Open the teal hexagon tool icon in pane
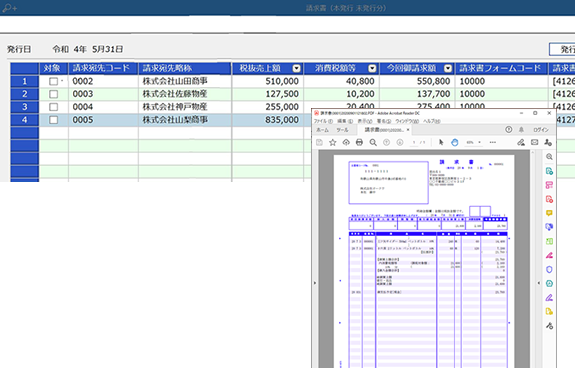Viewport: 575px width, 368px height. point(549,283)
